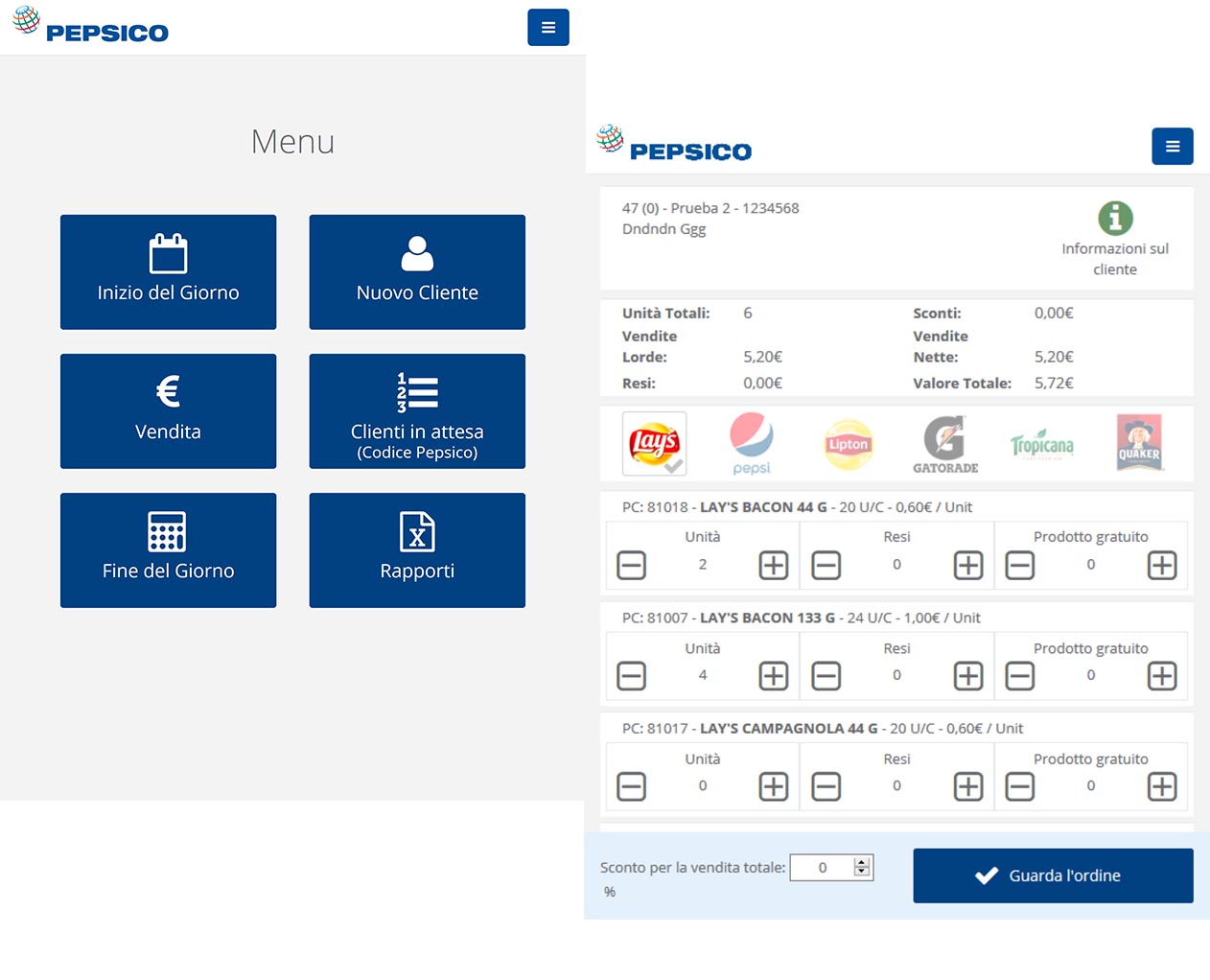Open the hamburger menu on Menu screen

(548, 28)
